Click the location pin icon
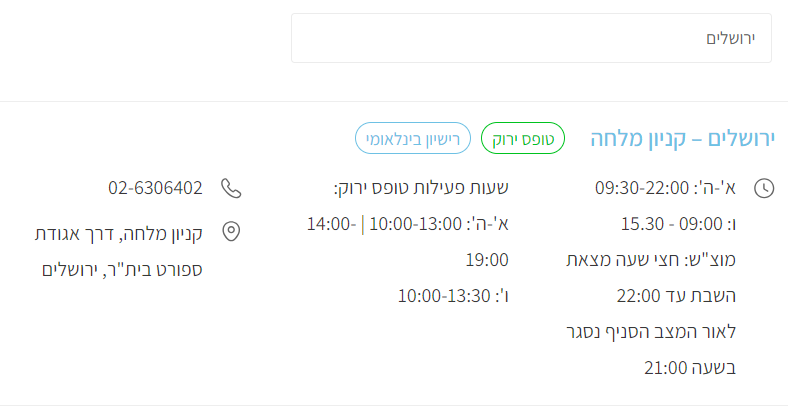Screen dimensions: 788x407 231,233
